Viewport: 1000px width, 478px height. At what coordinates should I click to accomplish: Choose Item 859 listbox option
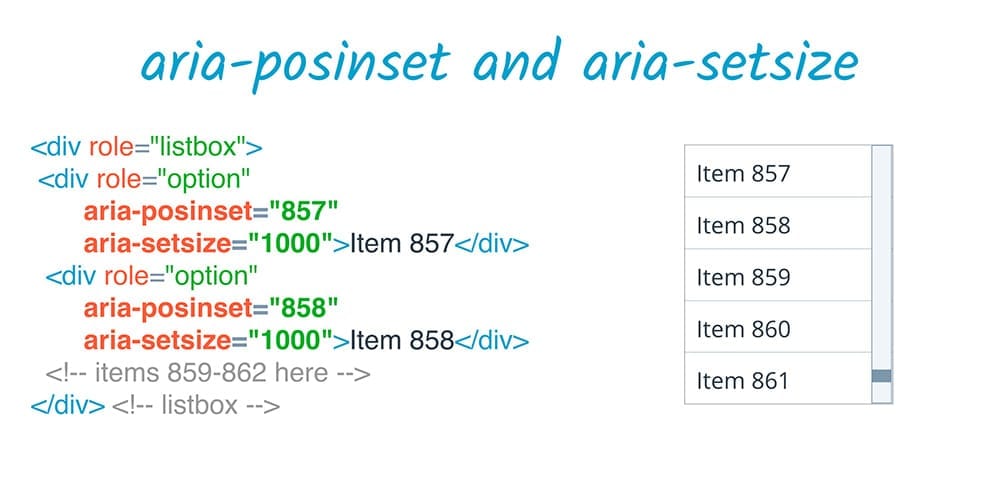pyautogui.click(x=778, y=276)
